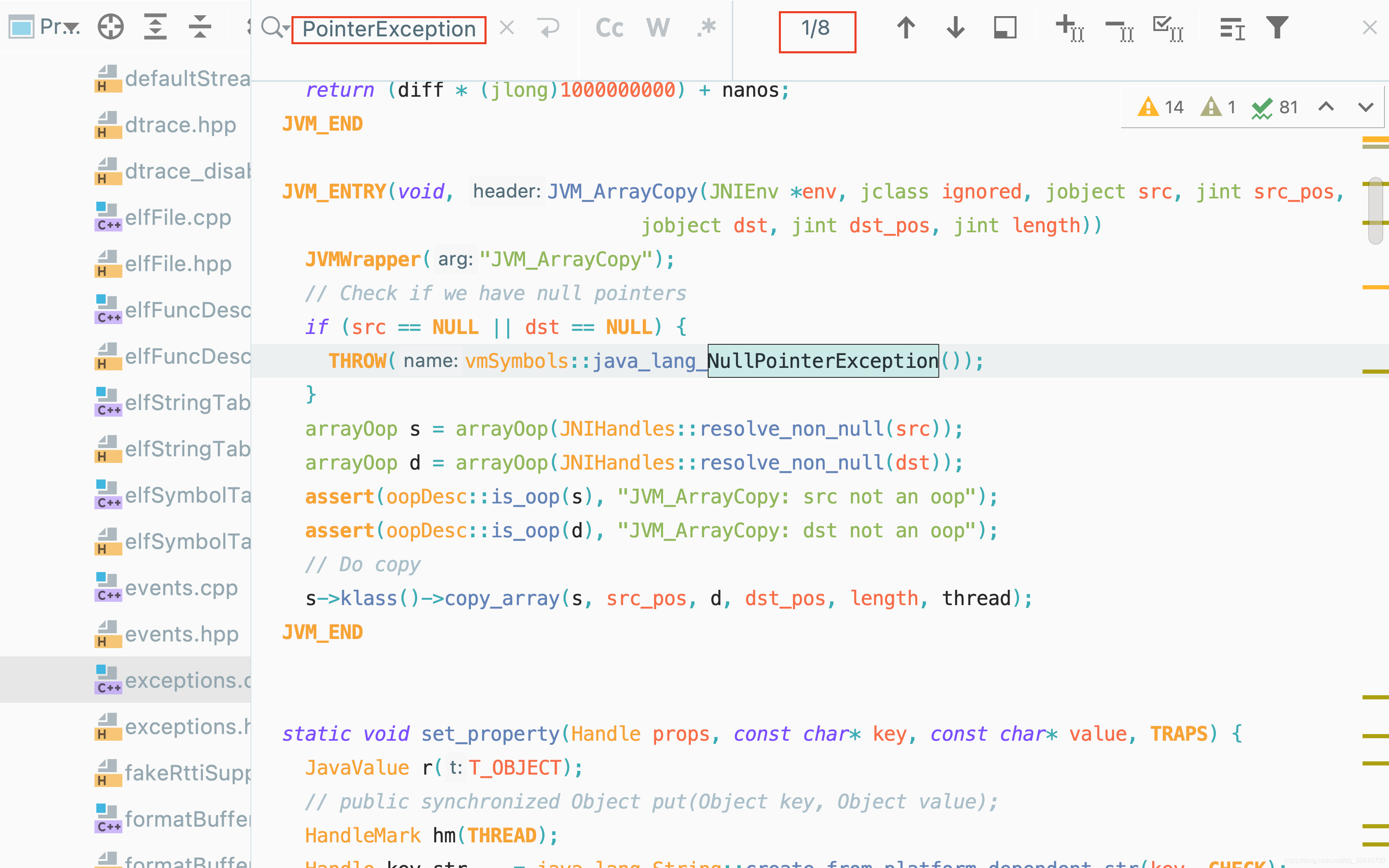Clear the PointerException search text
1389x868 pixels.
[x=506, y=28]
